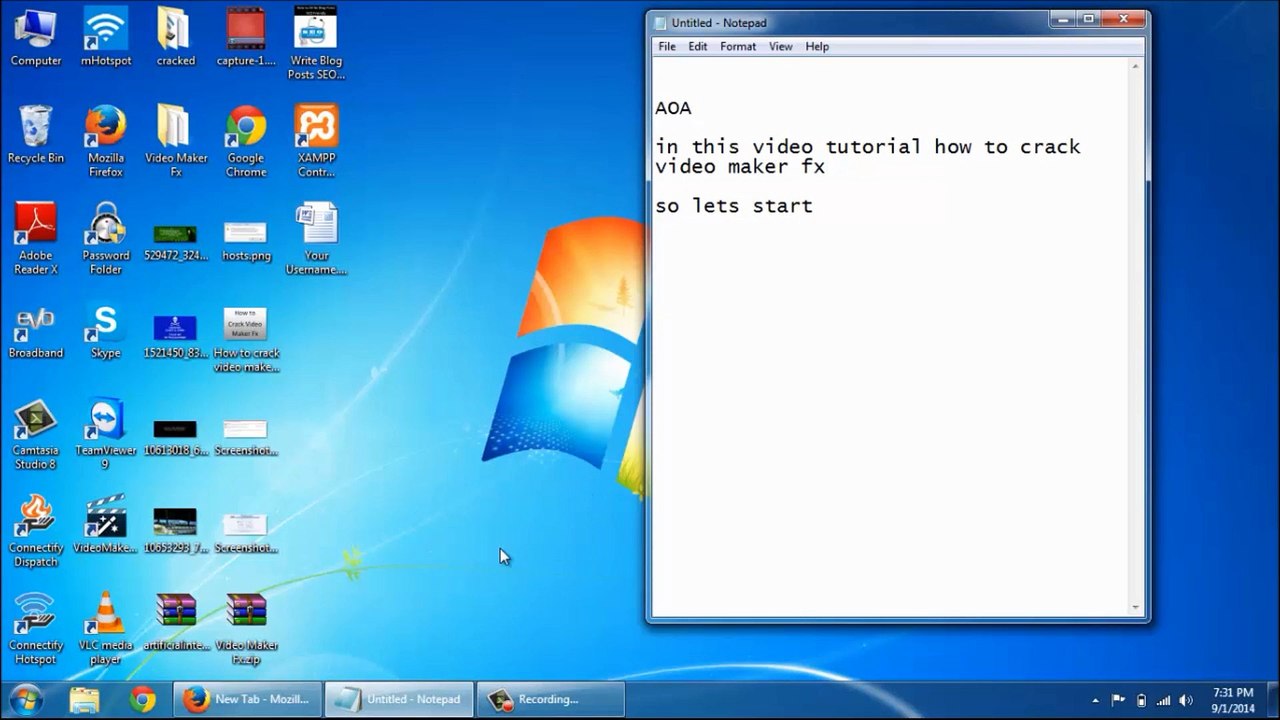Switch to the New Tab - Mozilla taskbar button
Screen dimensions: 1280x720
(248, 699)
